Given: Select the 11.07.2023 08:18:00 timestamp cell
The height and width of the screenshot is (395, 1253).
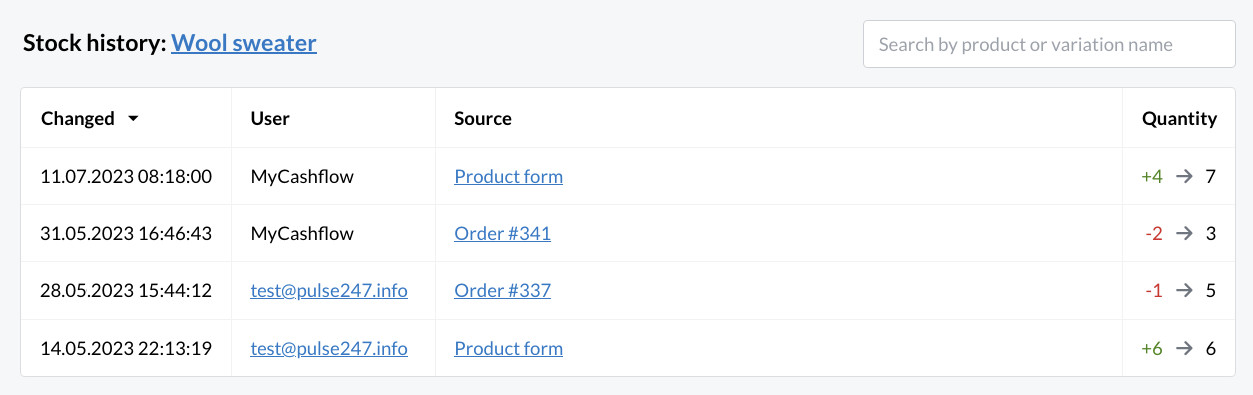Looking at the screenshot, I should (x=126, y=176).
